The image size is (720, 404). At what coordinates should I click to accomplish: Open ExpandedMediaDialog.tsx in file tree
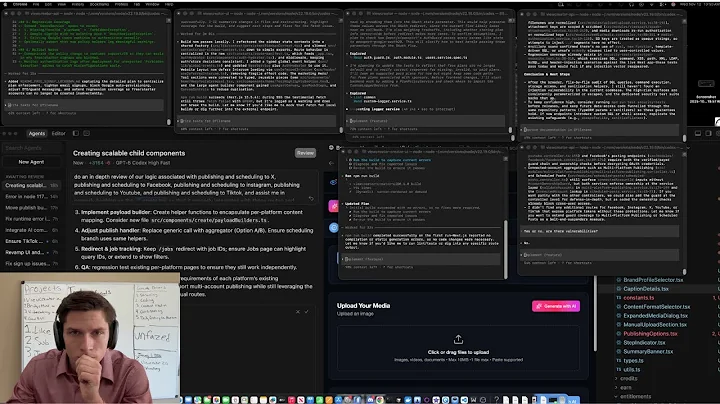tap(655, 315)
